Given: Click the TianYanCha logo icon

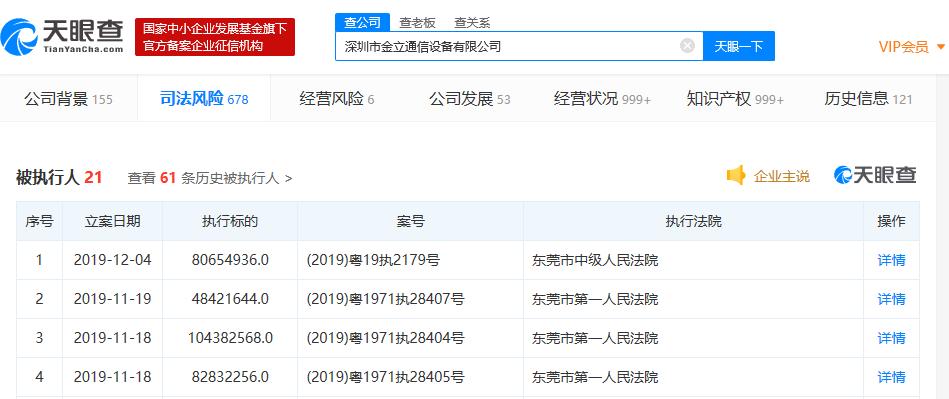Looking at the screenshot, I should (19, 36).
